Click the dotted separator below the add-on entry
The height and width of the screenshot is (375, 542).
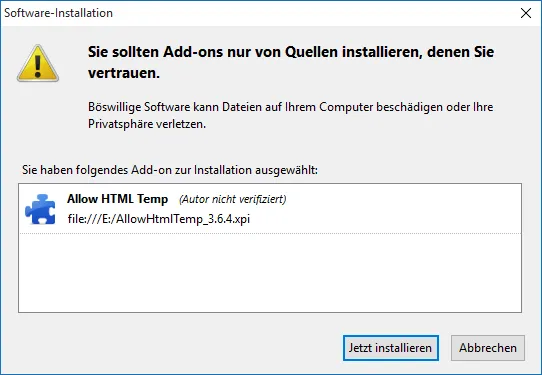[x=270, y=234]
